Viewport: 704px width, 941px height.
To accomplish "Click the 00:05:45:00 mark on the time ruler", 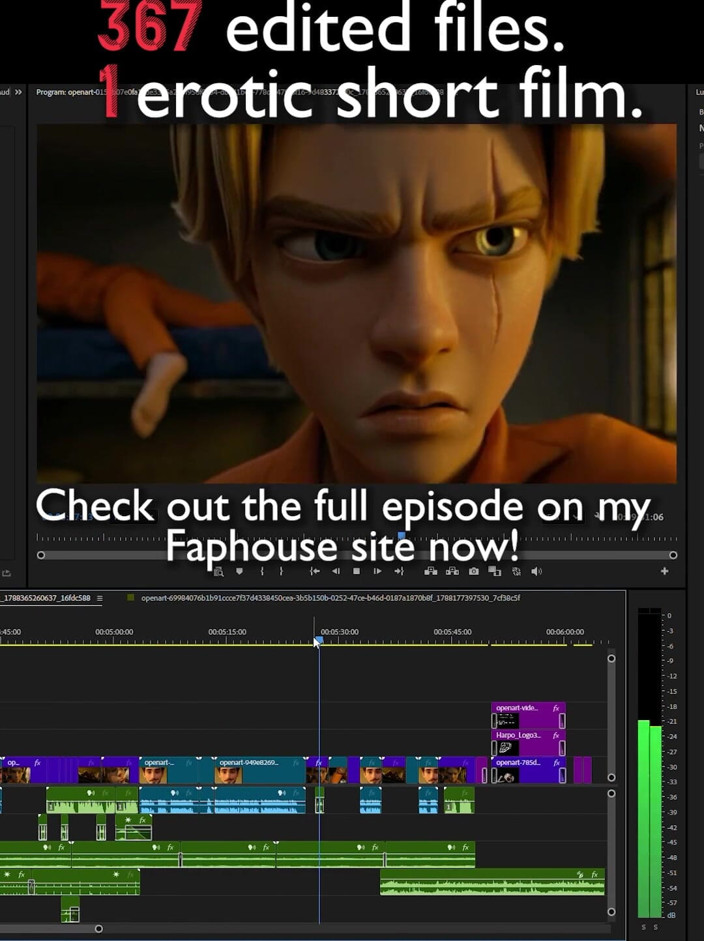I will coord(453,632).
